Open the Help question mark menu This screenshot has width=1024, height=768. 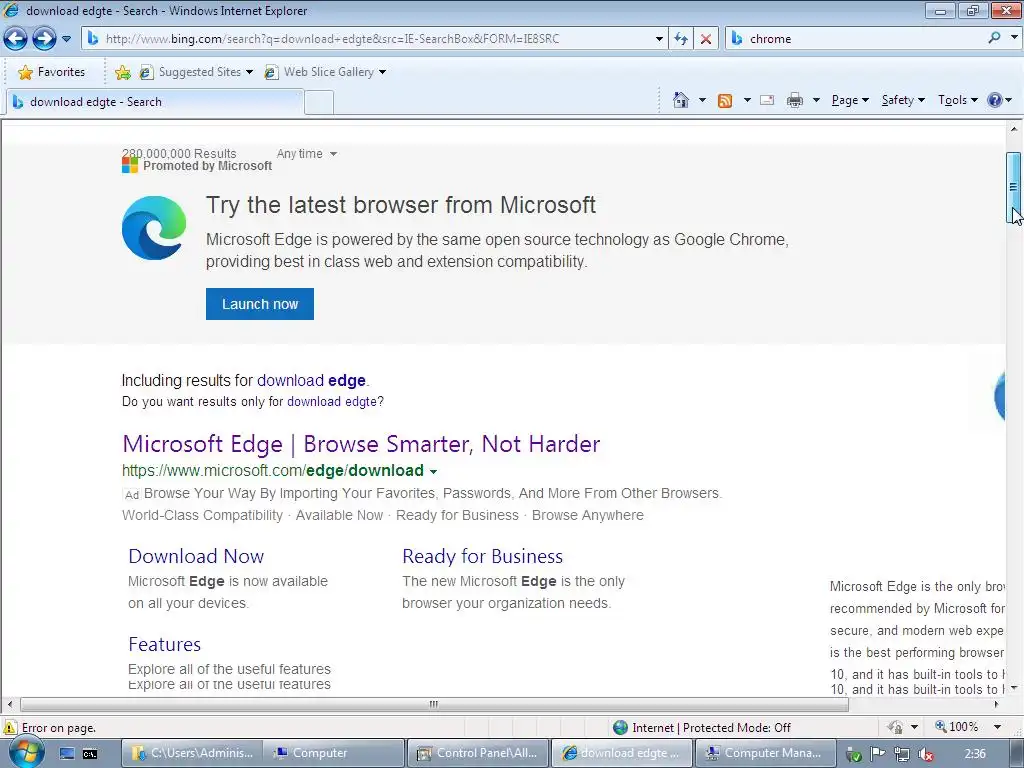point(1000,100)
